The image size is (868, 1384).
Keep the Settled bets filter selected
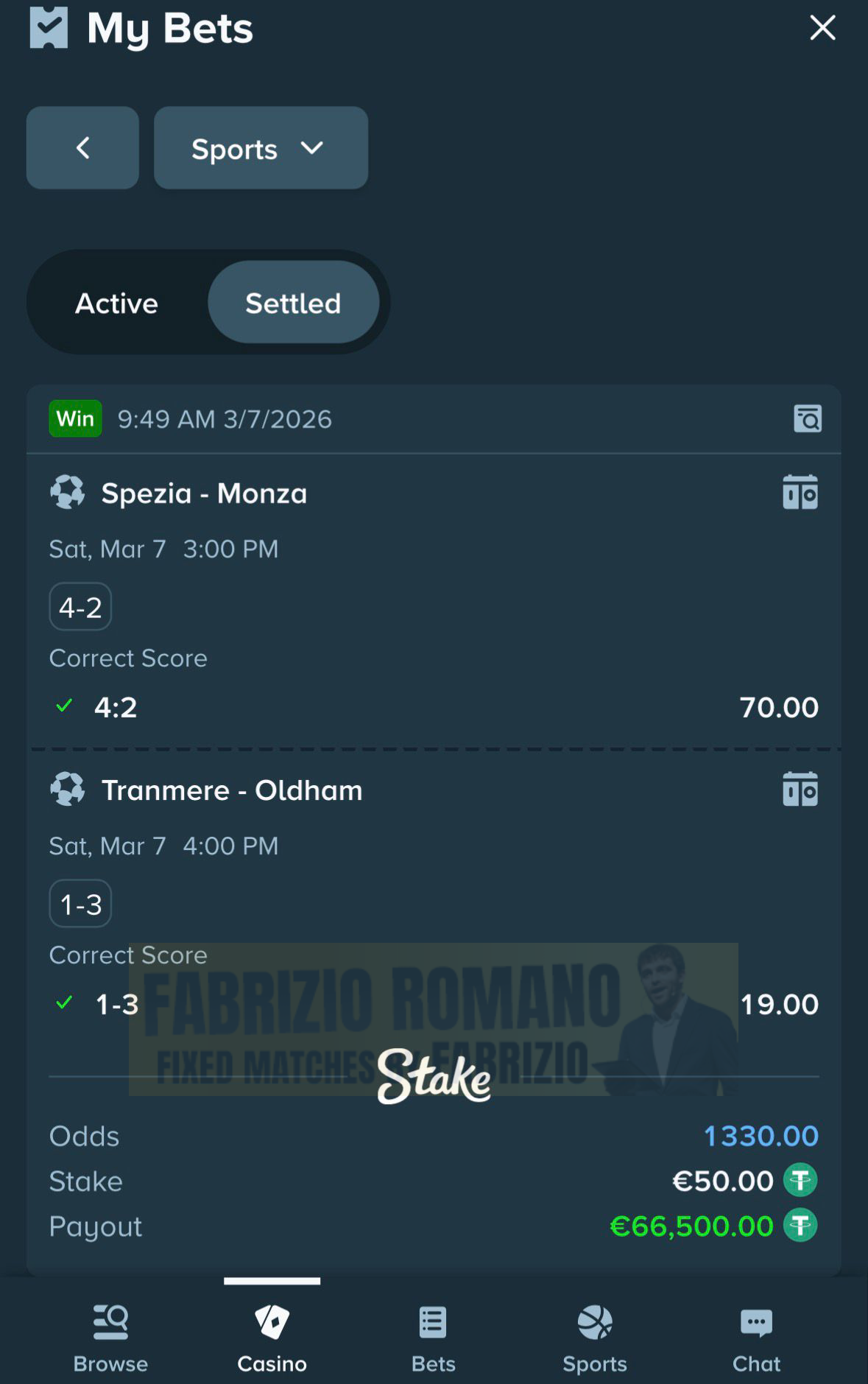click(294, 302)
